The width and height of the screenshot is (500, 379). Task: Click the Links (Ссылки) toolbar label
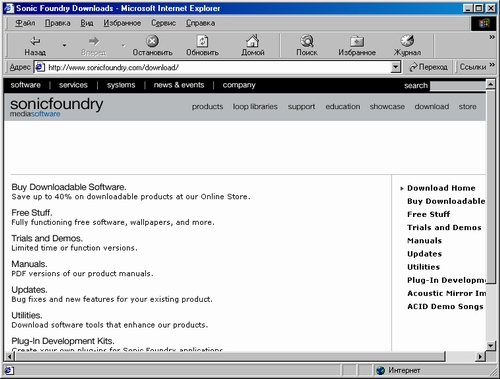click(472, 67)
